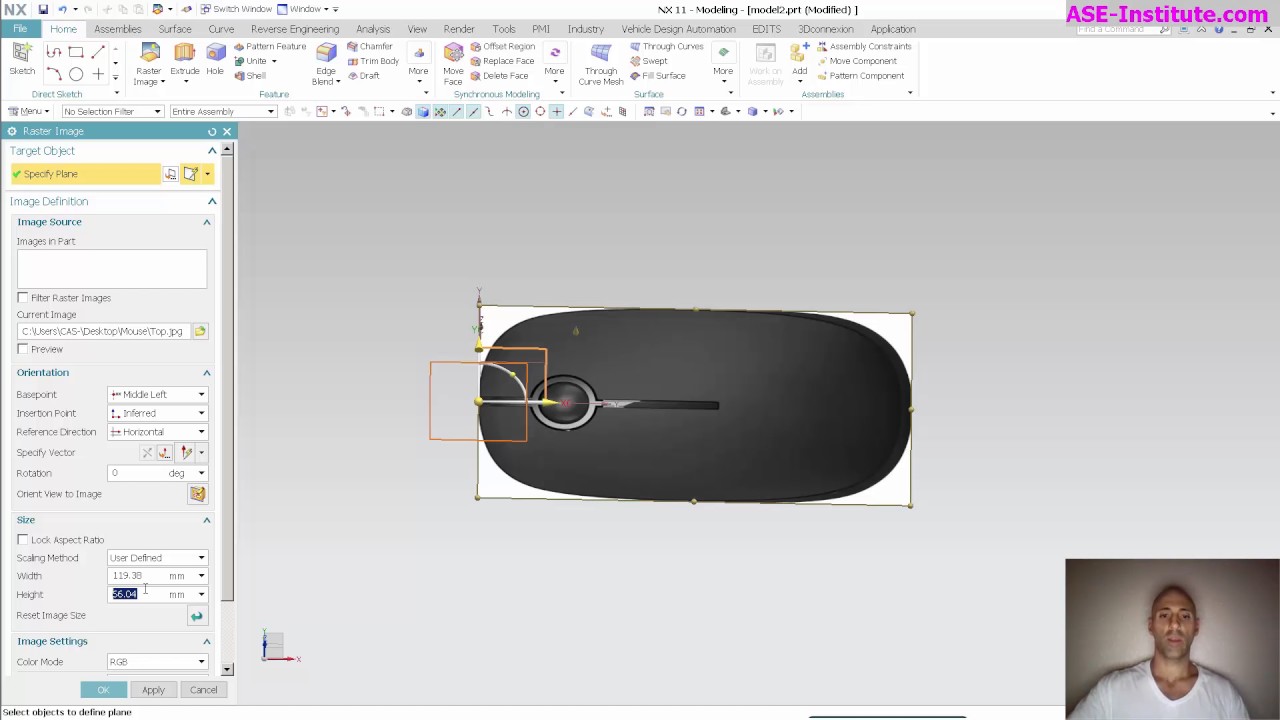This screenshot has height=720, width=1280.
Task: Open the Insertion Point dropdown
Action: 157,413
